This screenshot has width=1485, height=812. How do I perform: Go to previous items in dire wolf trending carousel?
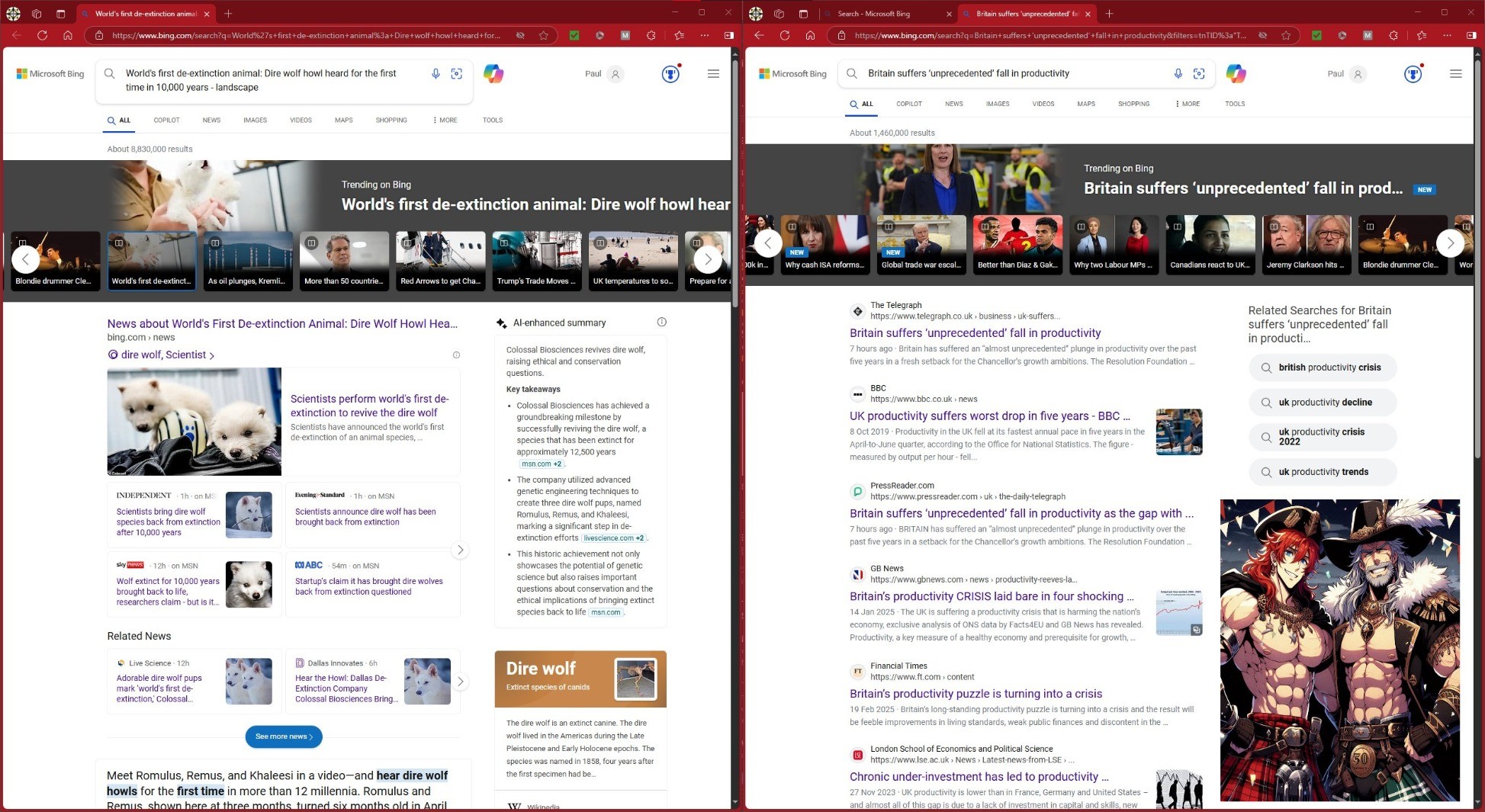(26, 260)
